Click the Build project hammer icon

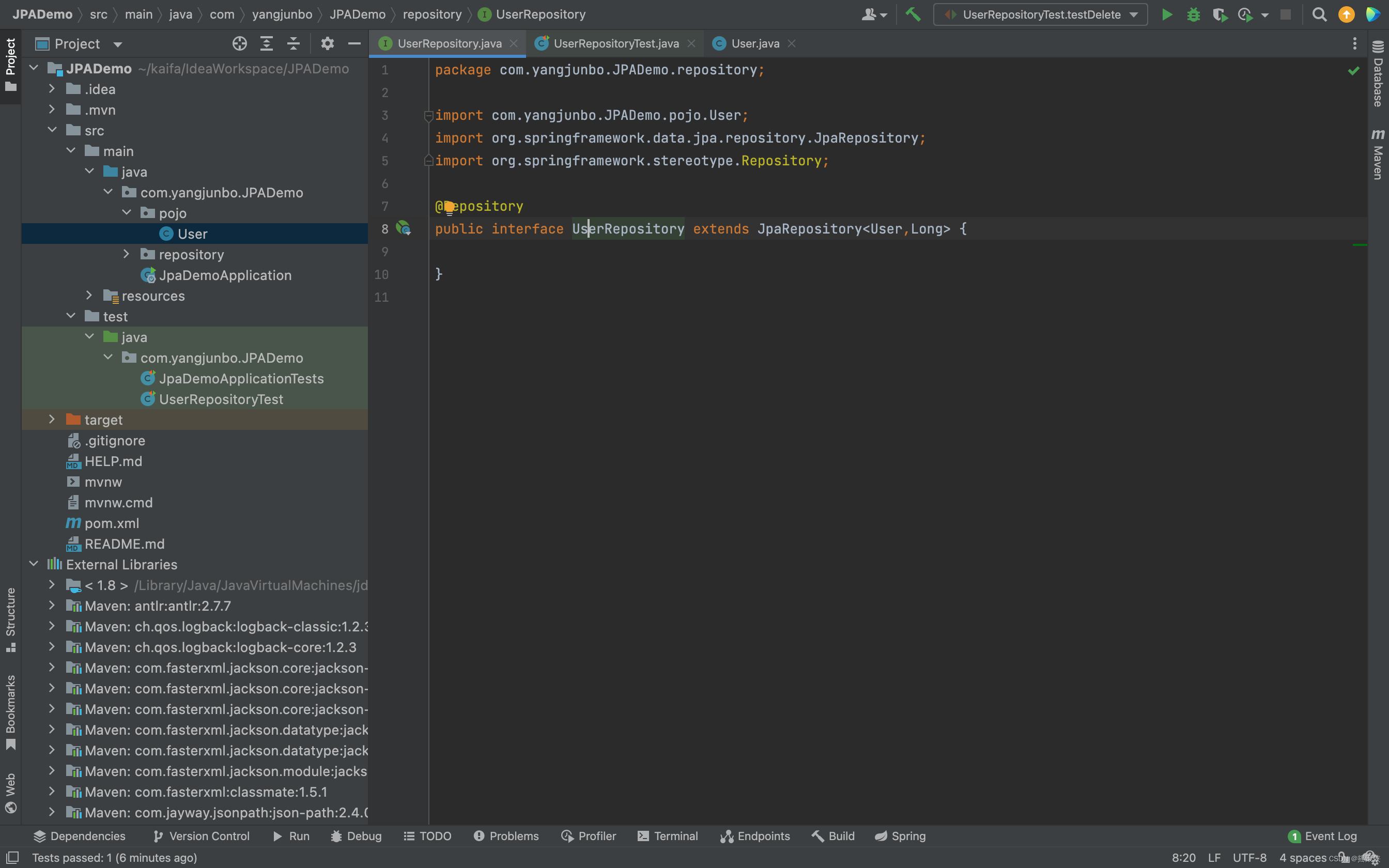(913, 14)
